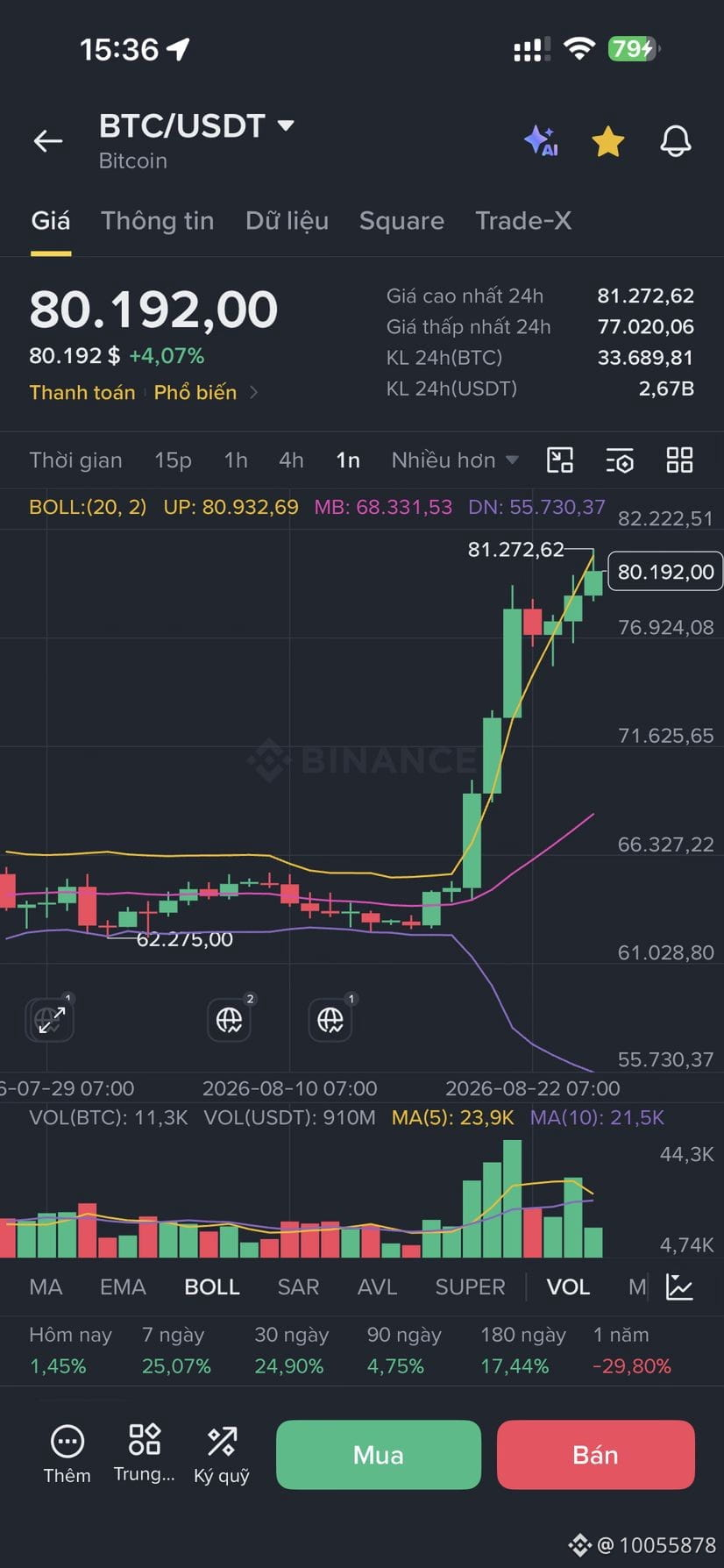
Task: Tap the Thanh toán tag link
Action: (82, 392)
